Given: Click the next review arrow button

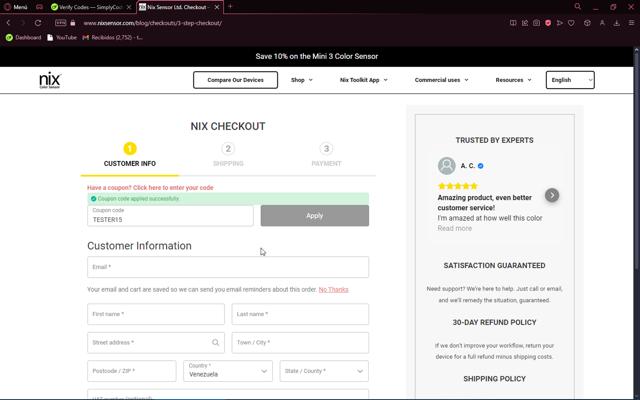Looking at the screenshot, I should (552, 195).
